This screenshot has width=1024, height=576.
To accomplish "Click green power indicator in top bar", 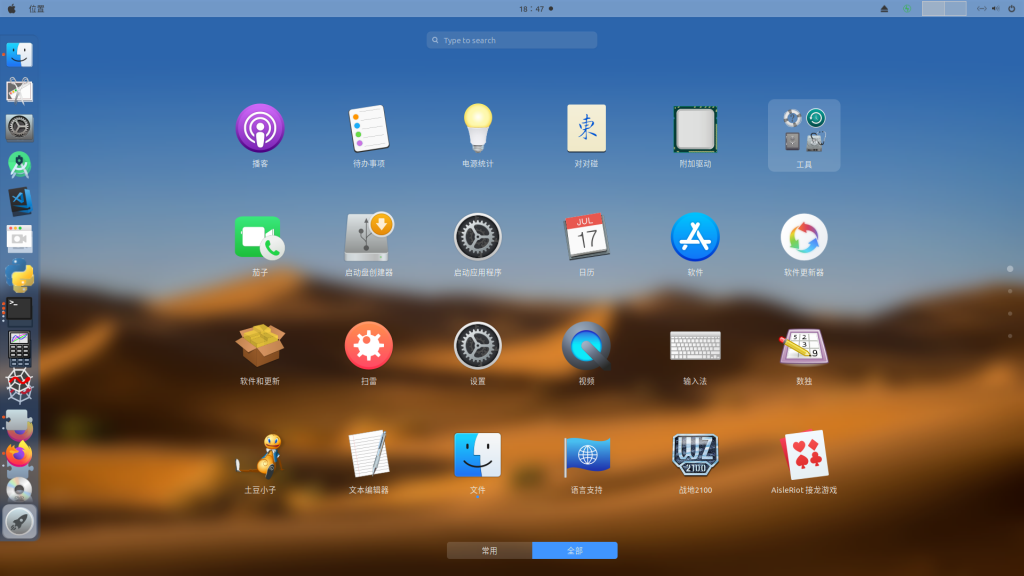I will (907, 8).
